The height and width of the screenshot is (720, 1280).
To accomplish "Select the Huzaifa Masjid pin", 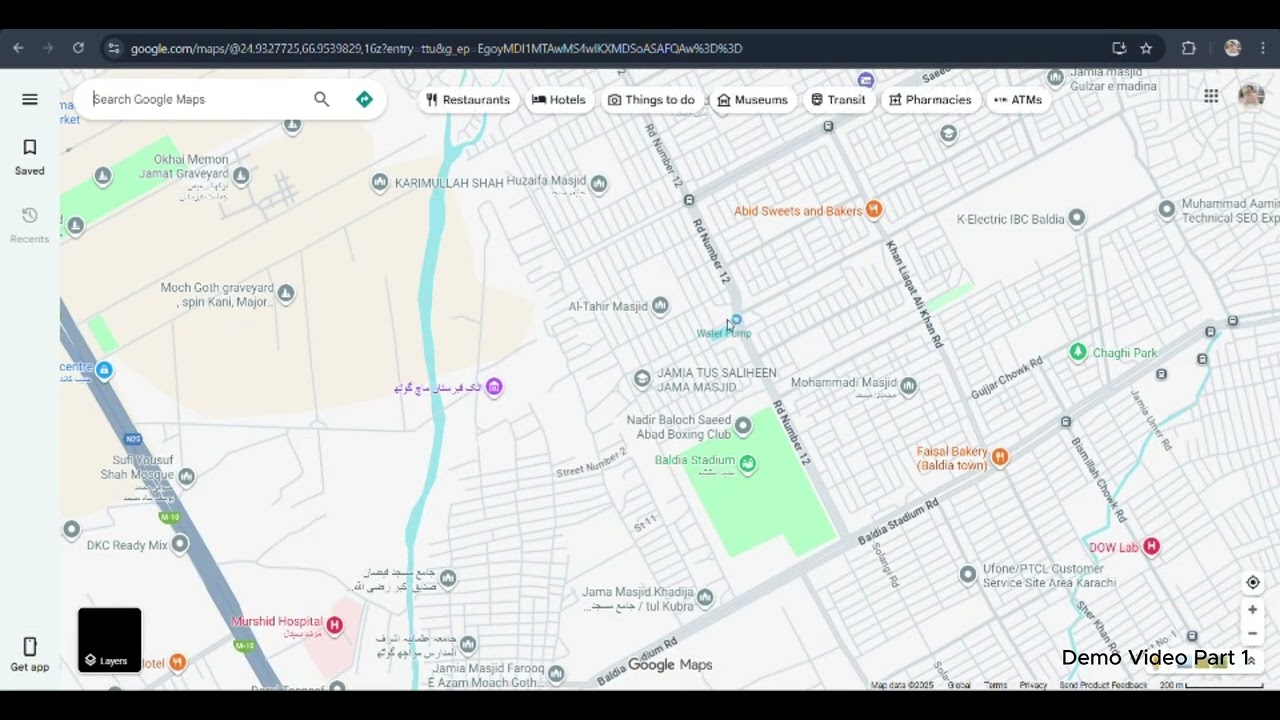I will coord(598,183).
